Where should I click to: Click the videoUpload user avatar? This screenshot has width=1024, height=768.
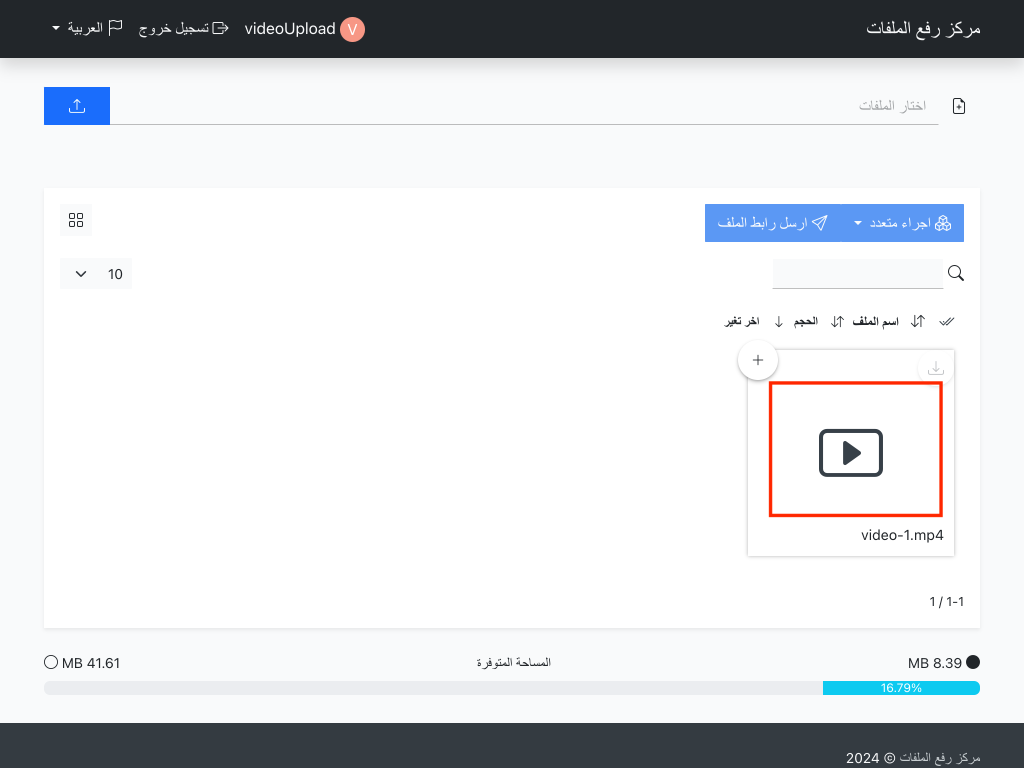point(352,29)
